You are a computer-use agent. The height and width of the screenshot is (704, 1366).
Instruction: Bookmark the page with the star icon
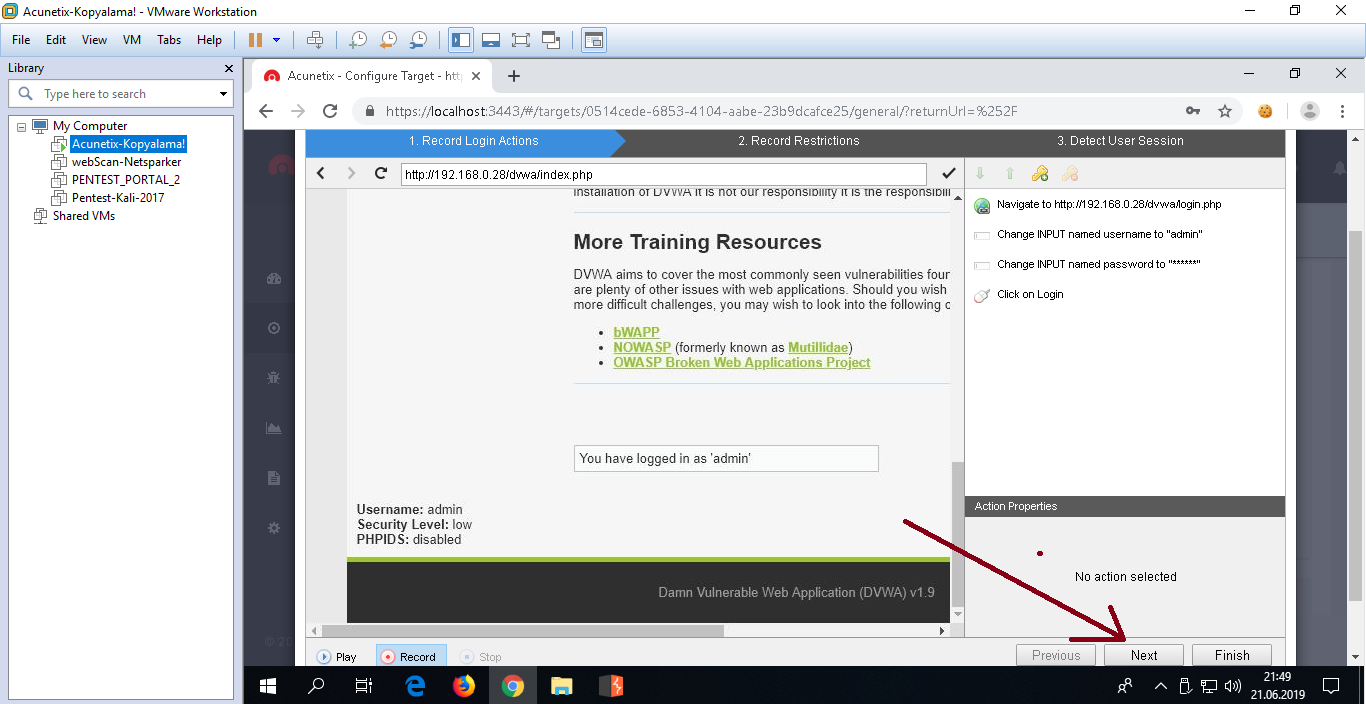1225,111
